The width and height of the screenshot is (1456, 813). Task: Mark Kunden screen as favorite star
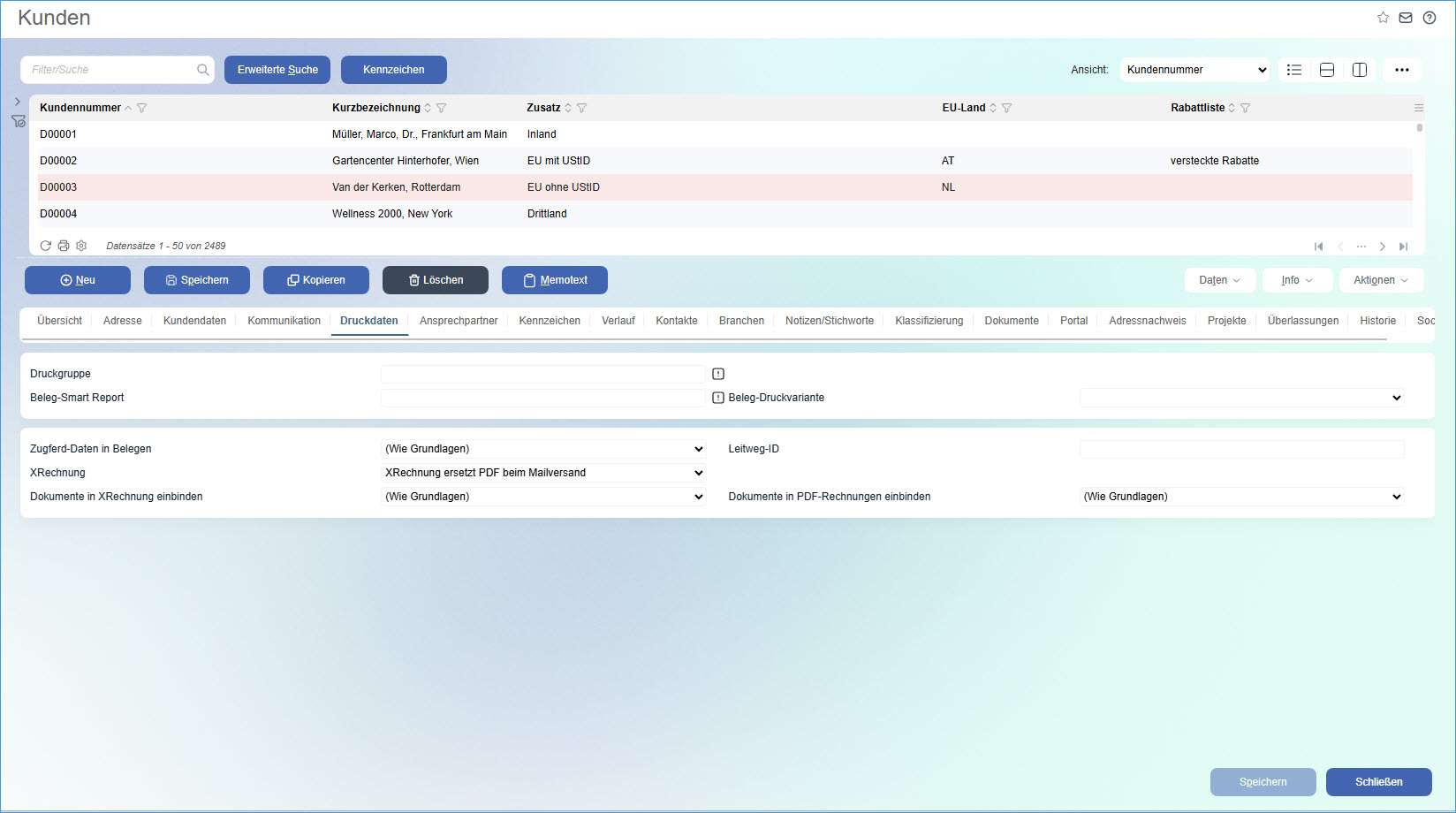point(1384,17)
